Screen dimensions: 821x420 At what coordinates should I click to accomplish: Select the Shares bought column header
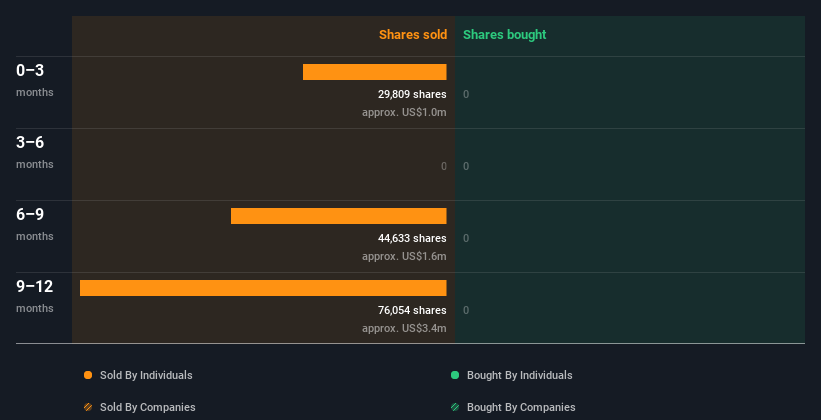click(504, 35)
